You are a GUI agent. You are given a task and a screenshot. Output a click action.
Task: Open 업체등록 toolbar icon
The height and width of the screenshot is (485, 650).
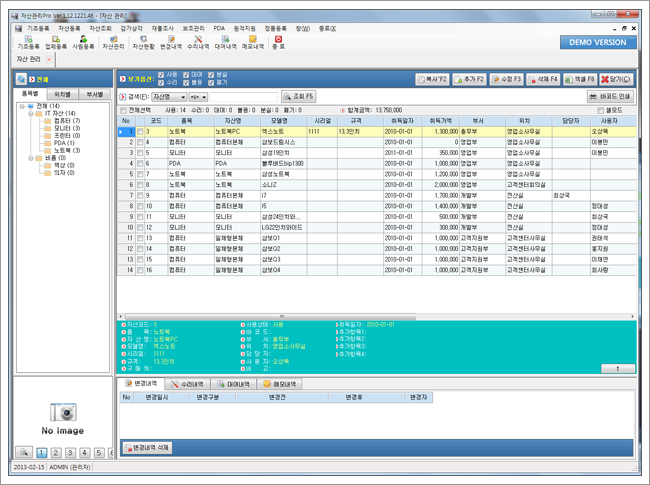(x=56, y=42)
